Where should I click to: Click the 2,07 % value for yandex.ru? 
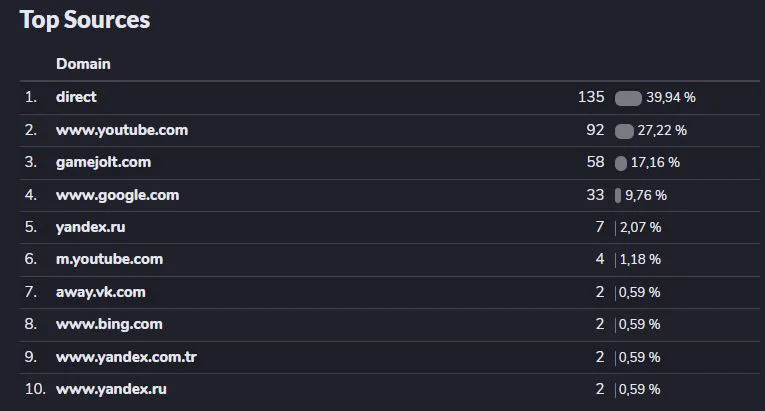click(x=641, y=227)
